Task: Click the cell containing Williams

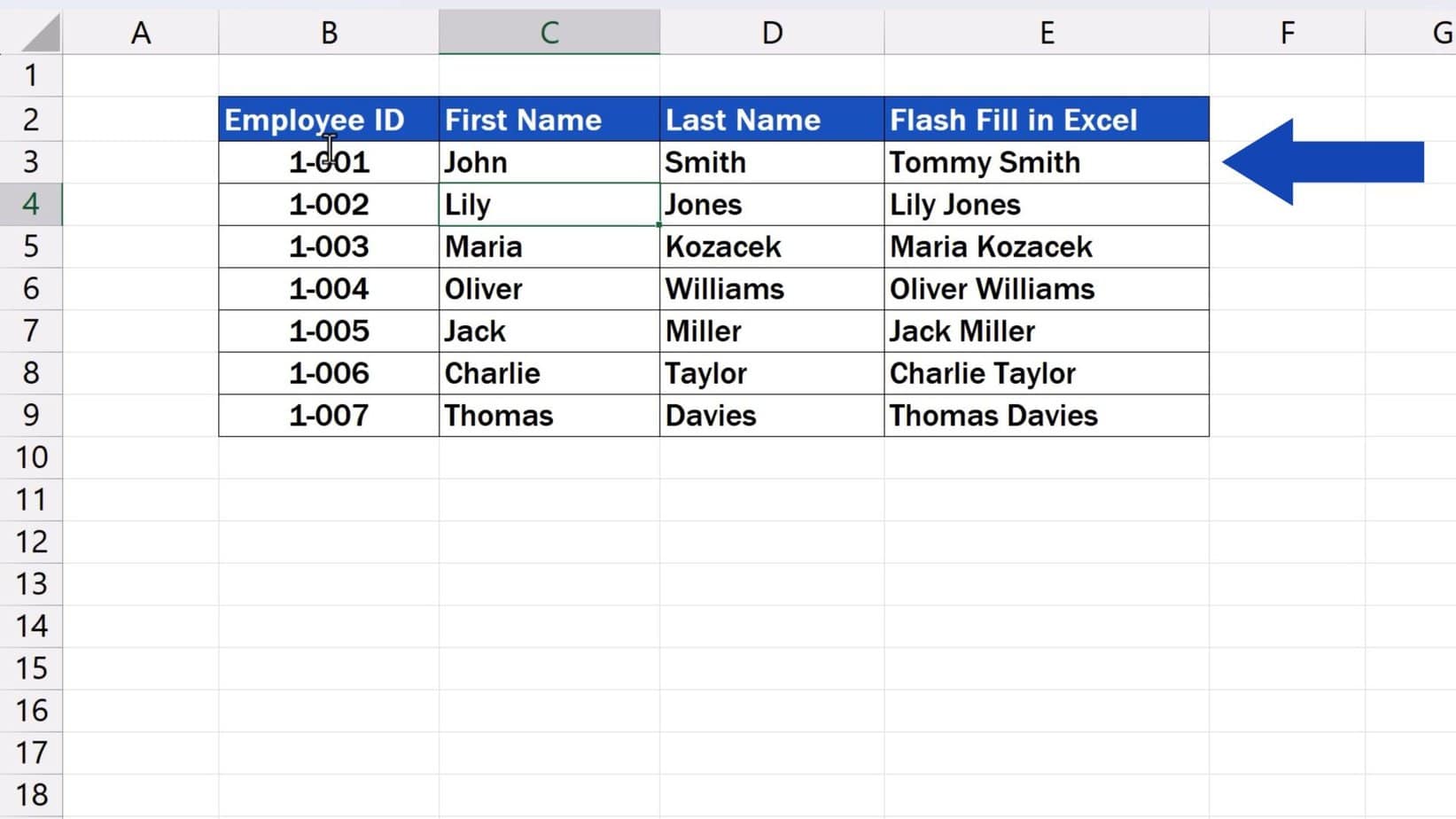Action: click(x=771, y=289)
